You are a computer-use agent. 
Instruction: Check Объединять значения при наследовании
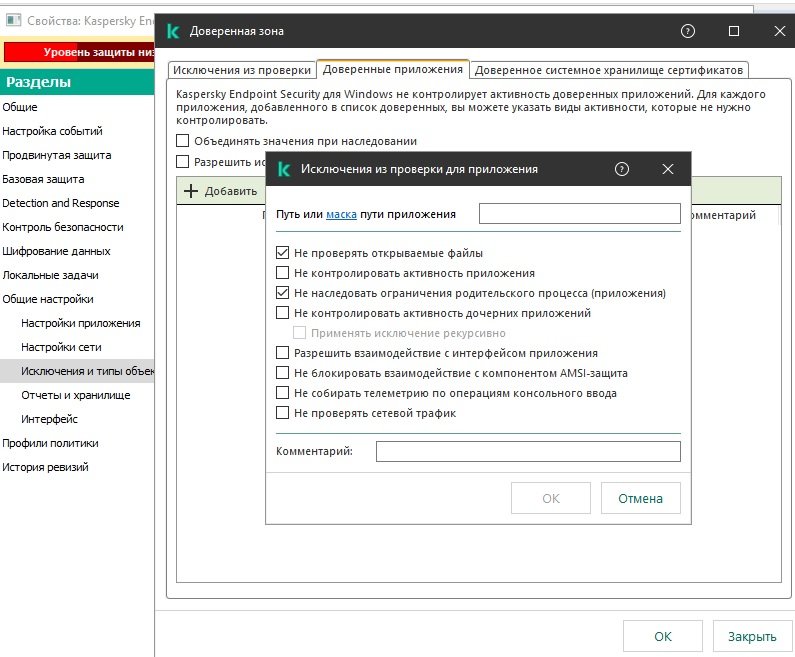[x=182, y=141]
